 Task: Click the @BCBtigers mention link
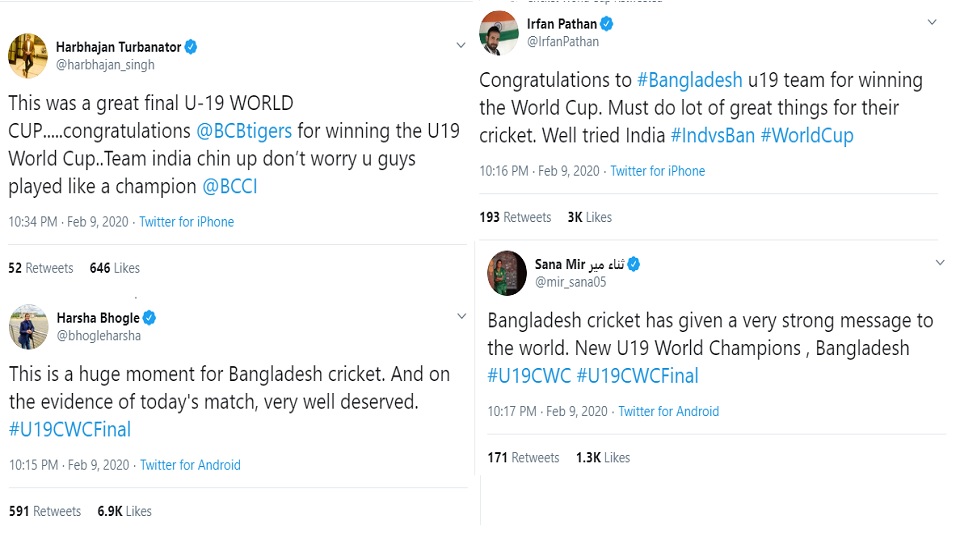(x=244, y=131)
